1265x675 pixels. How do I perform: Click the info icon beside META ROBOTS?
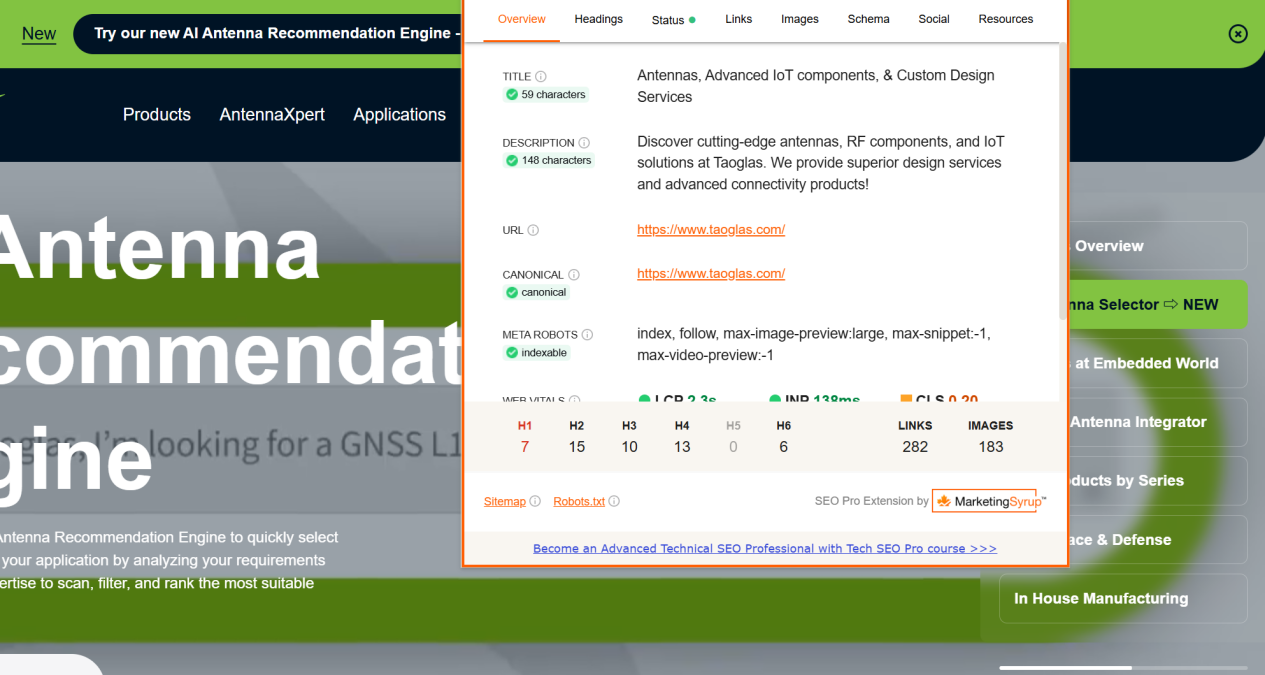pos(587,334)
